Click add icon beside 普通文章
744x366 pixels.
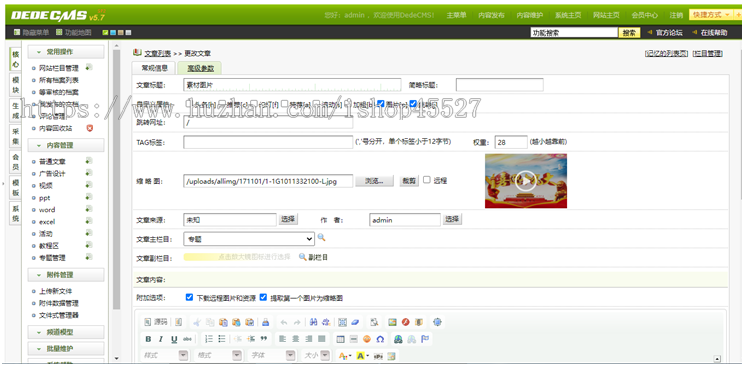pyautogui.click(x=89, y=161)
